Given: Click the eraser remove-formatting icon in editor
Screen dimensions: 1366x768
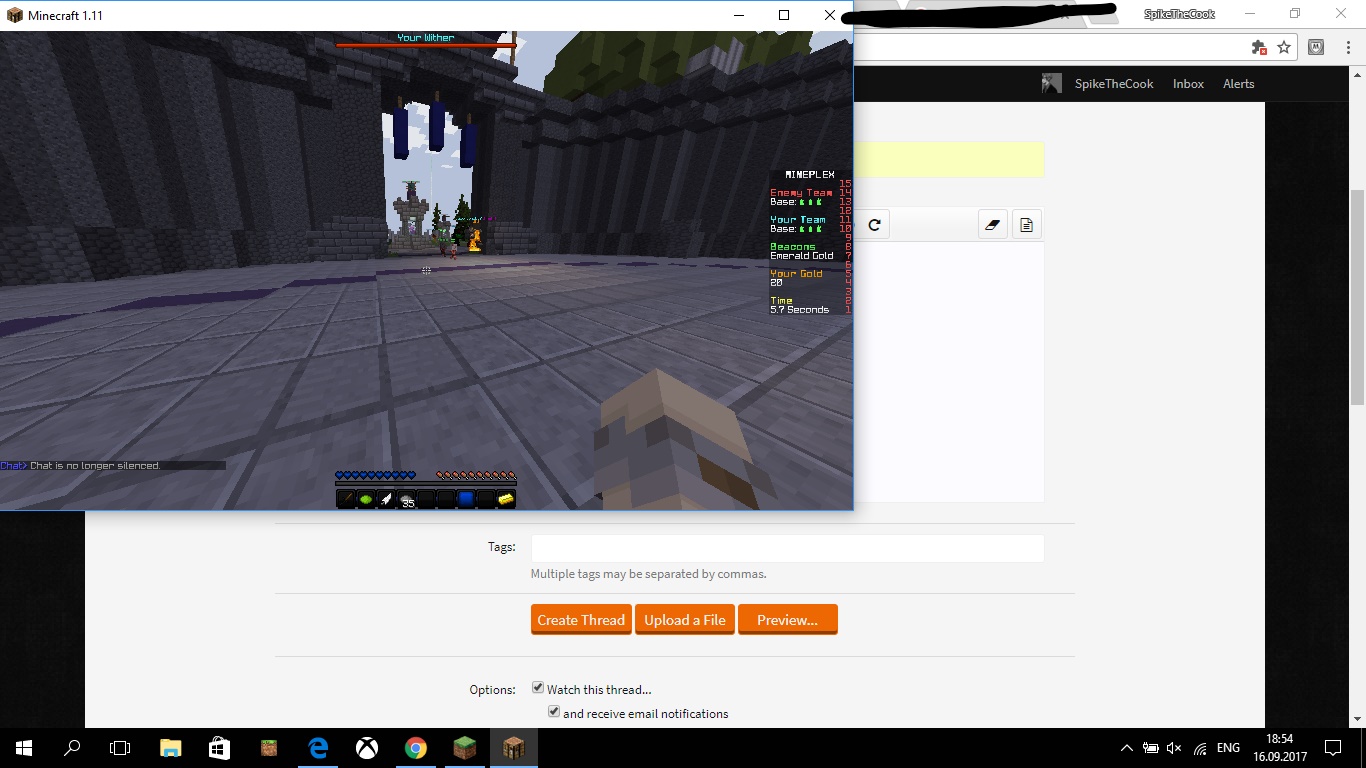Looking at the screenshot, I should 992,225.
